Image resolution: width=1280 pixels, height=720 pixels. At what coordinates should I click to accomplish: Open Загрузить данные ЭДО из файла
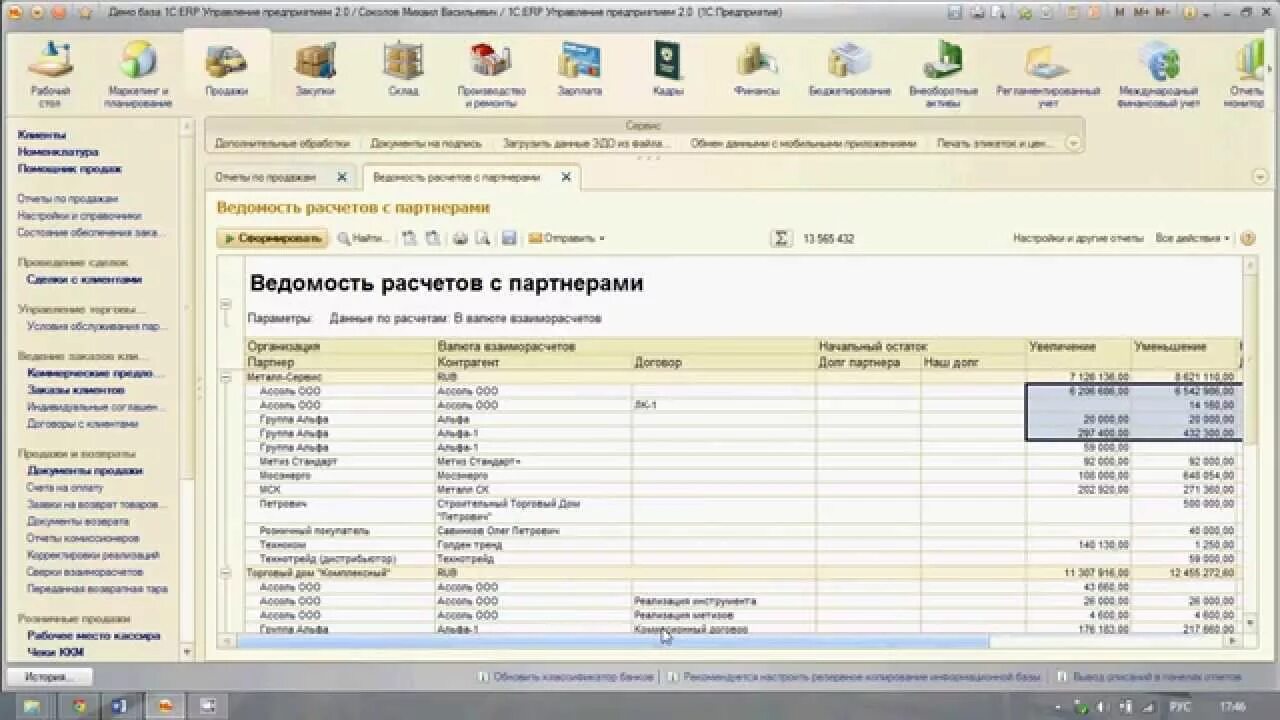(586, 143)
